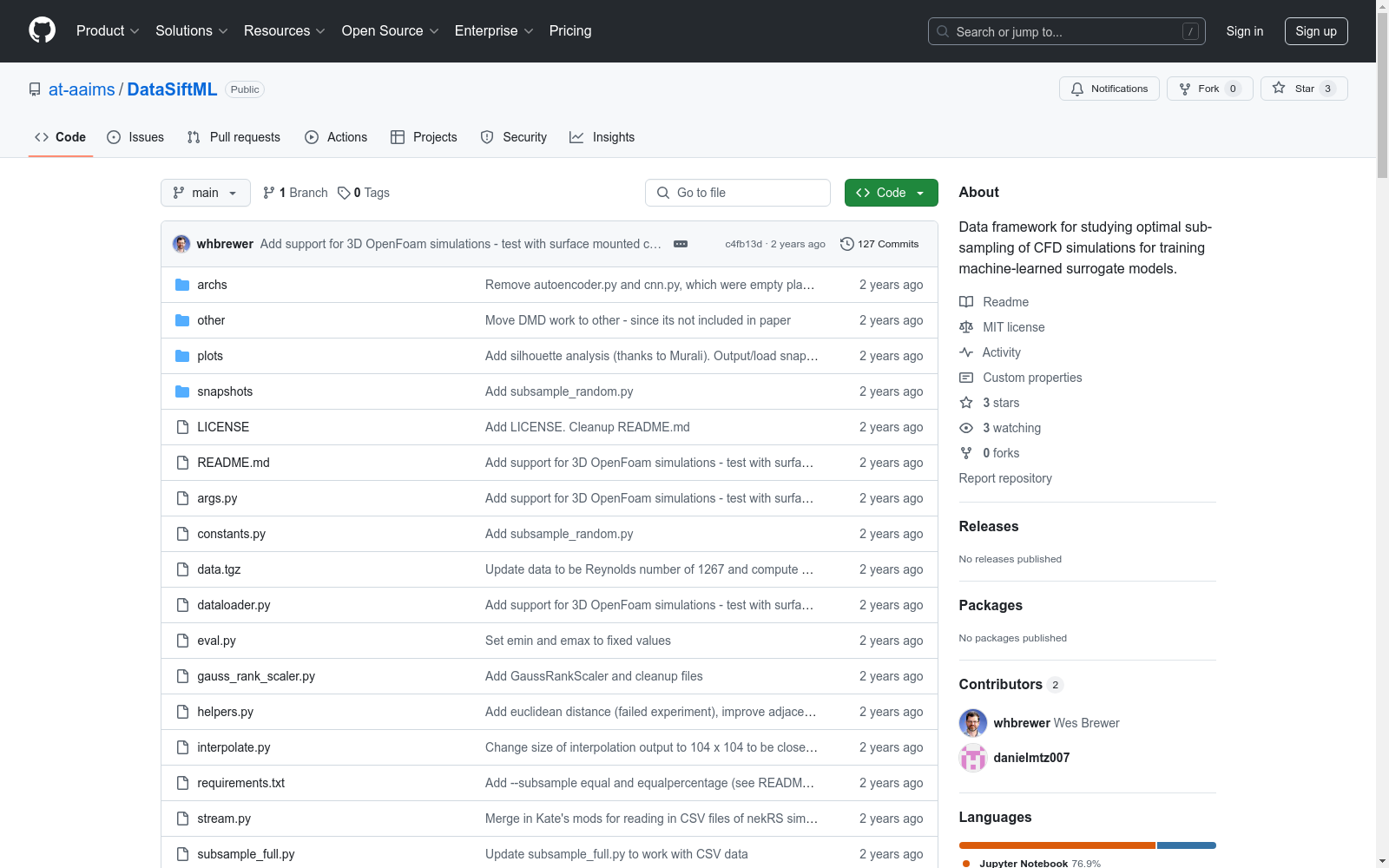
Task: Open the at-aaims organization link
Action: pos(82,89)
